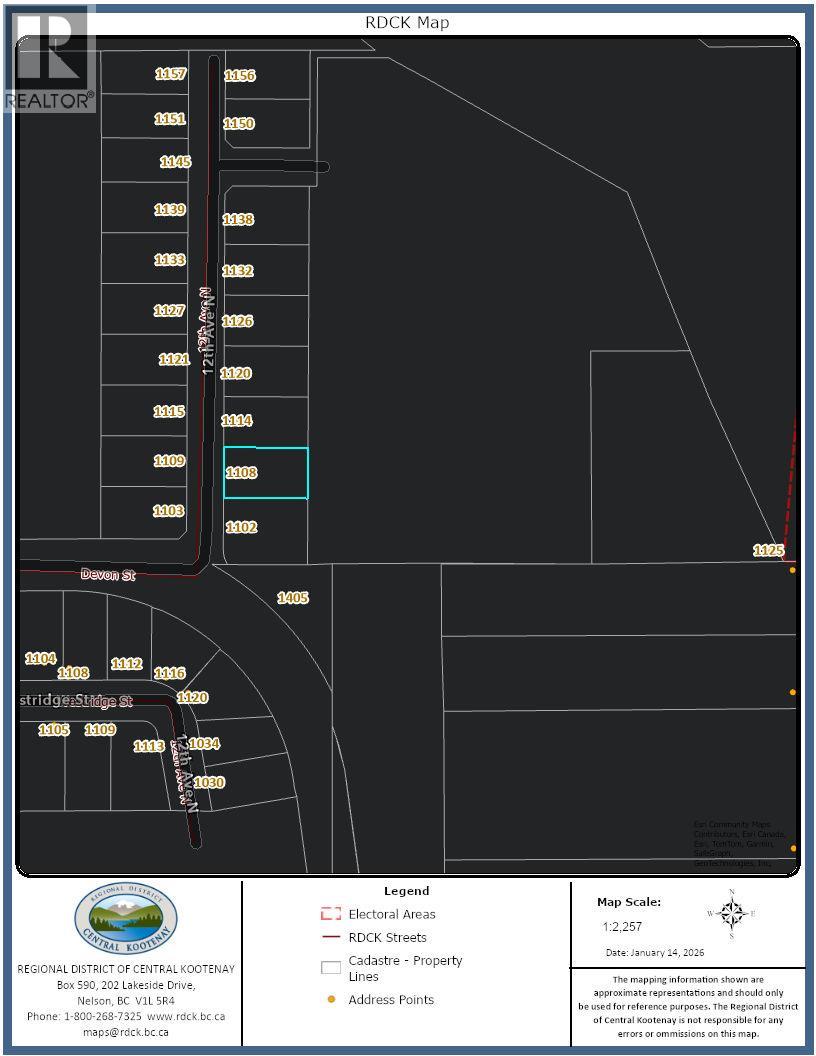Click the Devon St street label
816x1056 pixels.
pyautogui.click(x=108, y=575)
